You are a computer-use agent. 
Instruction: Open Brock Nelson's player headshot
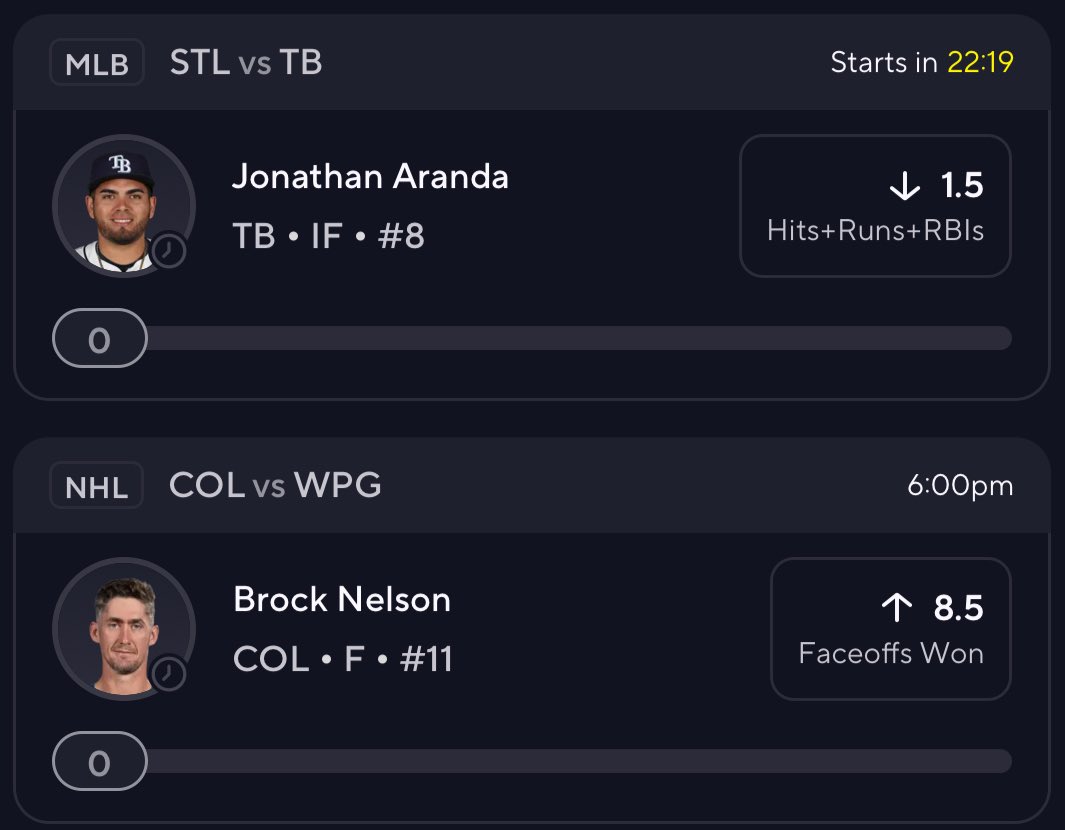coord(122,628)
